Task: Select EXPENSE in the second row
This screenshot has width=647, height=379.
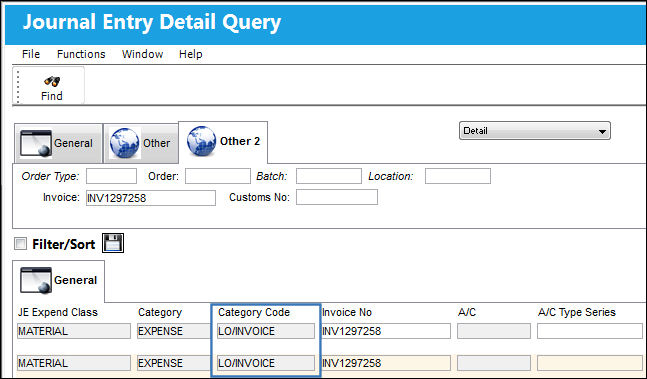Action: pyautogui.click(x=174, y=363)
